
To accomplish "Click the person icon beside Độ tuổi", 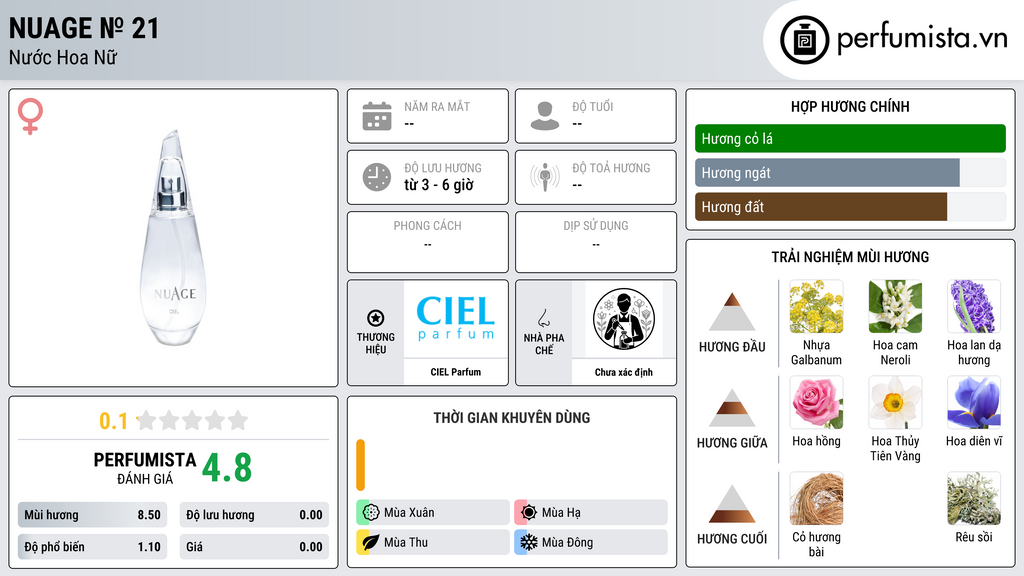I will (545, 116).
